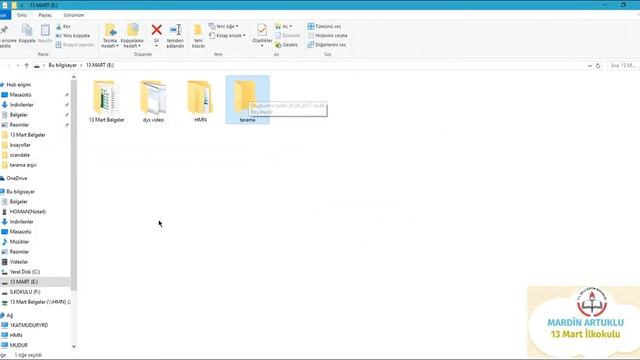Select 1KATMUDURYRD network computer
Screen dimensions: 640x360
[29, 325]
